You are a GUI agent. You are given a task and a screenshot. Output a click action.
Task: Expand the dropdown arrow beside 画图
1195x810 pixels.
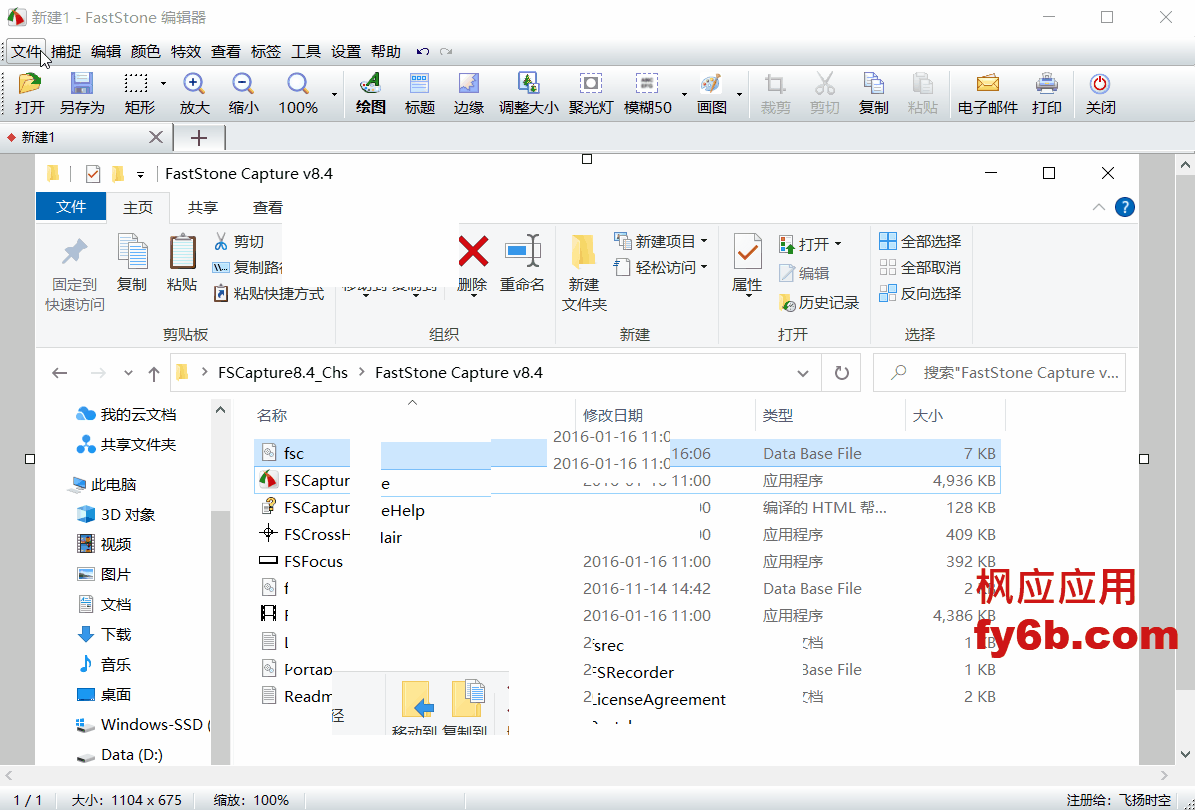pyautogui.click(x=739, y=94)
